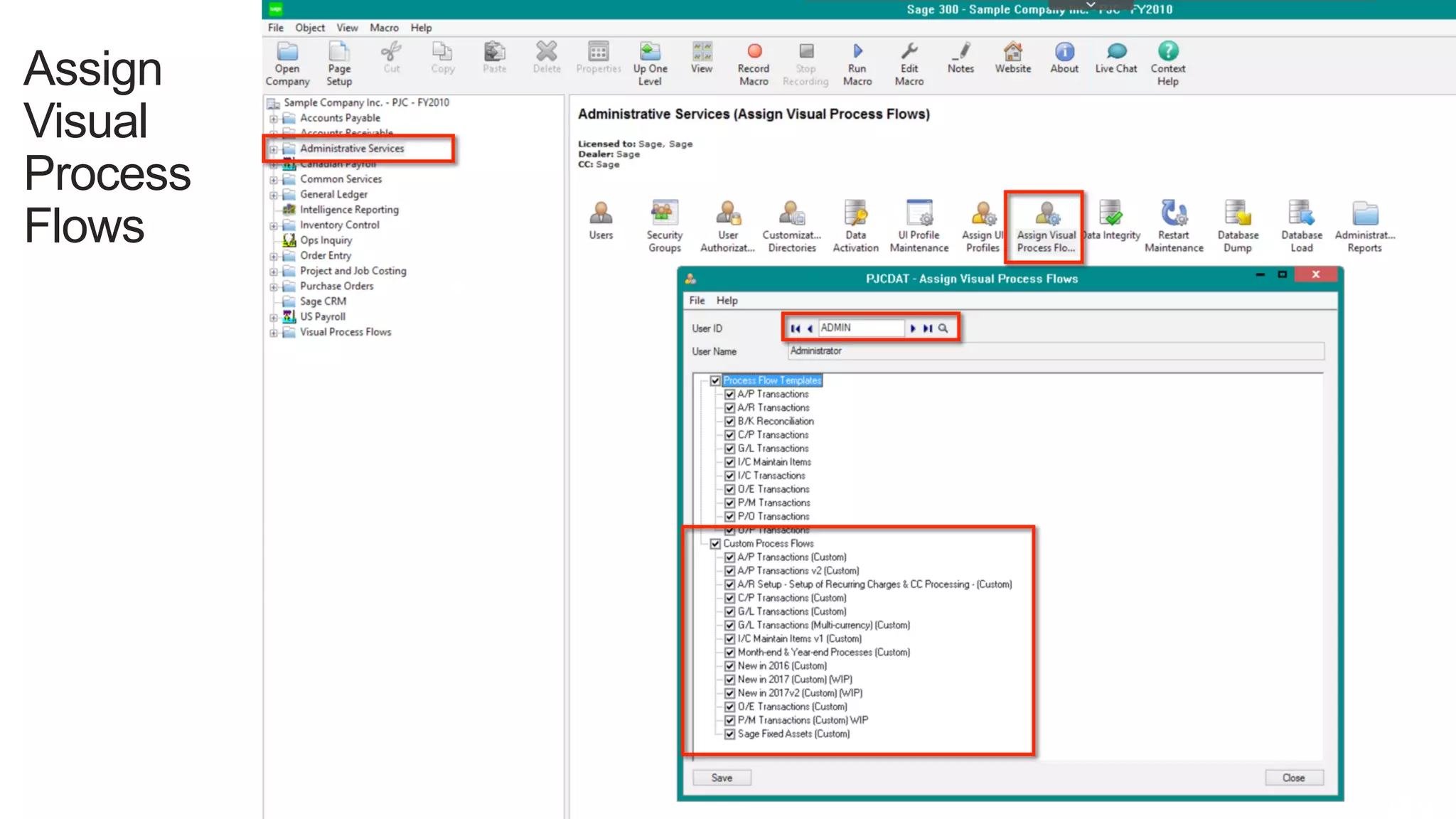1456x819 pixels.
Task: Expand the General Ledger folder node
Action: (x=274, y=195)
